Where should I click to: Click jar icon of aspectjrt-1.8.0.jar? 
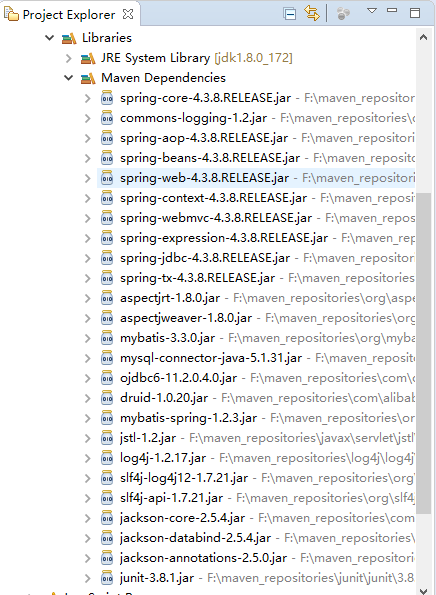coord(107,298)
